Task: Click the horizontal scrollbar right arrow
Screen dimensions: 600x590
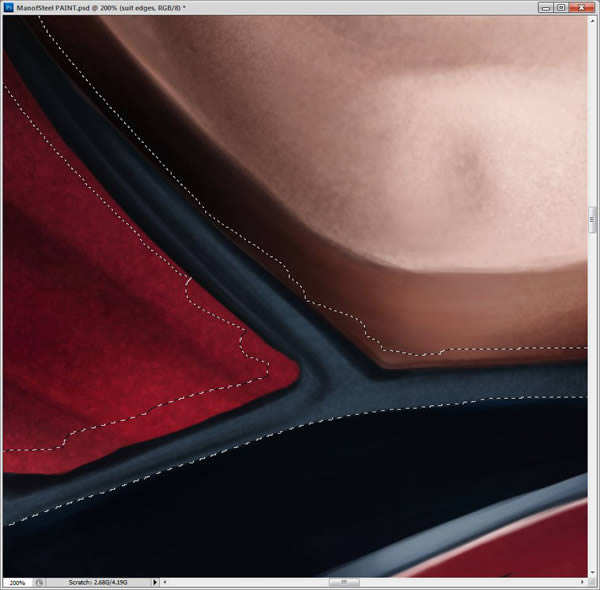Action: click(x=582, y=582)
